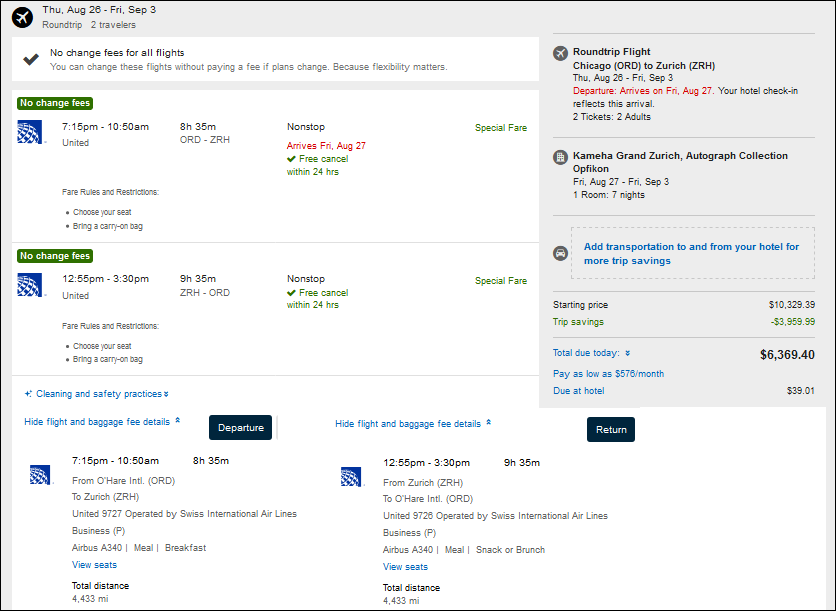Click the United logo on the 7:15pm ORD-ZRH summary row

pos(30,132)
